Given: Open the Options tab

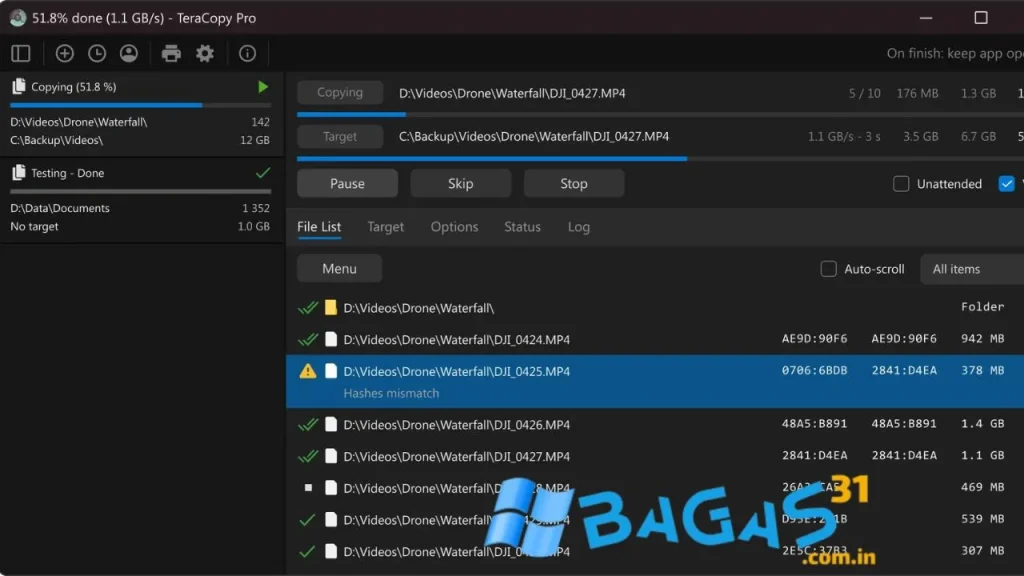Looking at the screenshot, I should [454, 227].
